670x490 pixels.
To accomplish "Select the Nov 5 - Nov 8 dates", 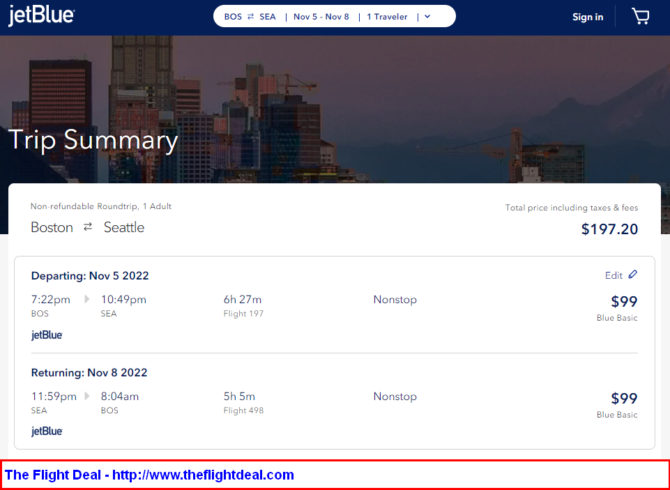I will [321, 17].
